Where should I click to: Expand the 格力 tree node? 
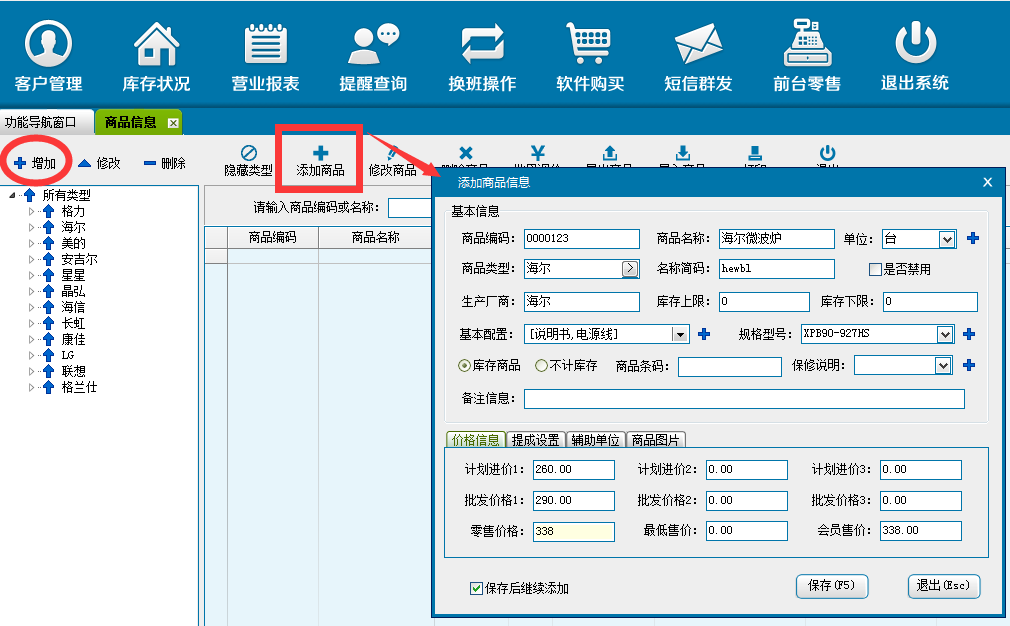[32, 211]
